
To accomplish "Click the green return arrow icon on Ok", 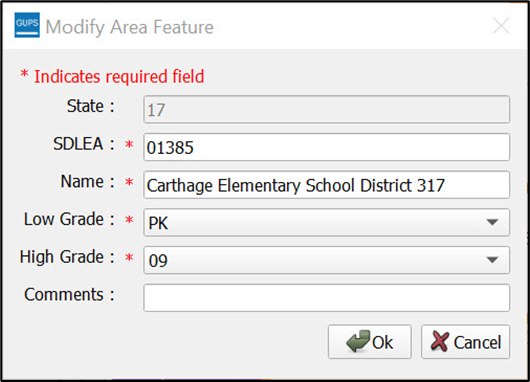I will point(358,341).
